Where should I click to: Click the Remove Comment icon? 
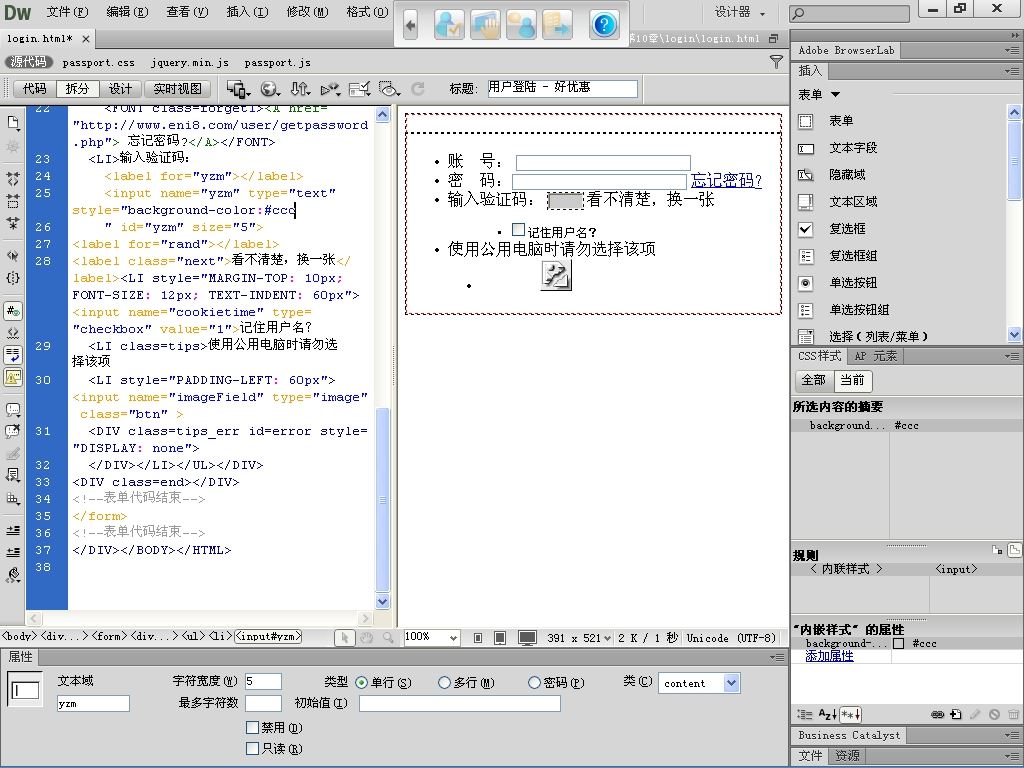click(x=12, y=432)
